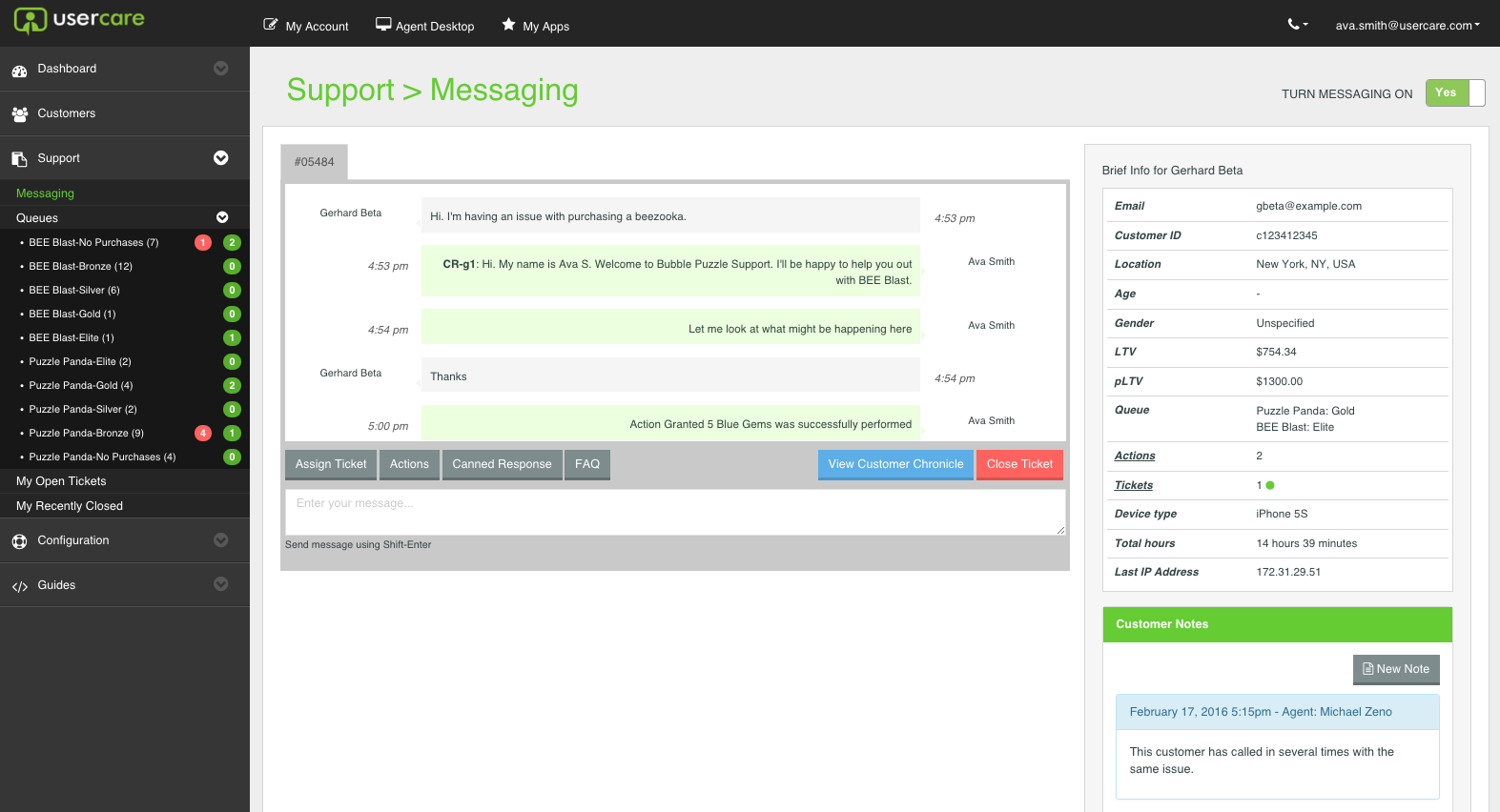Open My Recently Closed
This screenshot has width=1500, height=812.
70,506
